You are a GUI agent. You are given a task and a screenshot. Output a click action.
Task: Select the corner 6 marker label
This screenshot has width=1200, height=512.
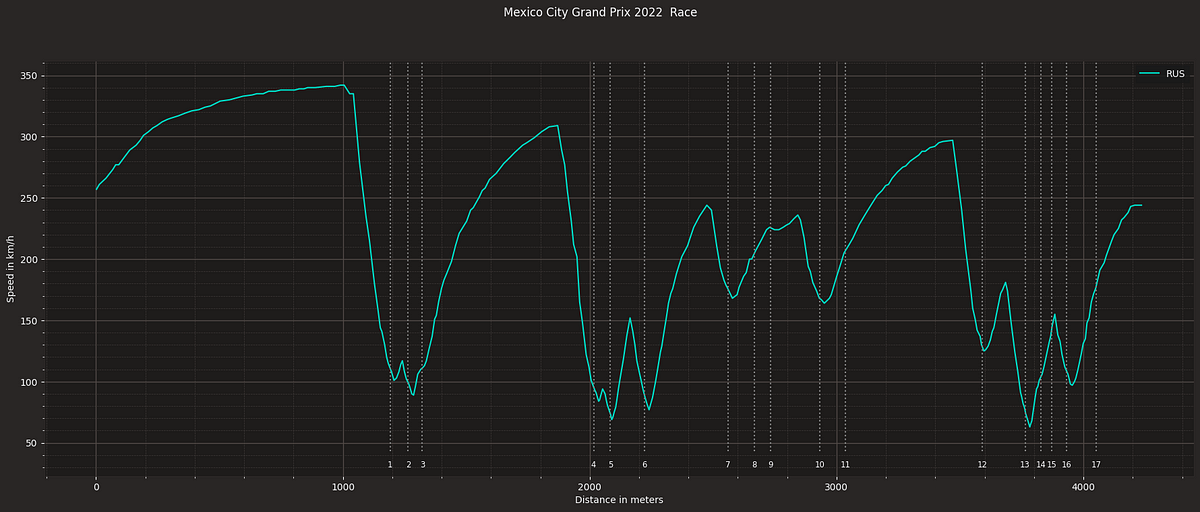(644, 465)
